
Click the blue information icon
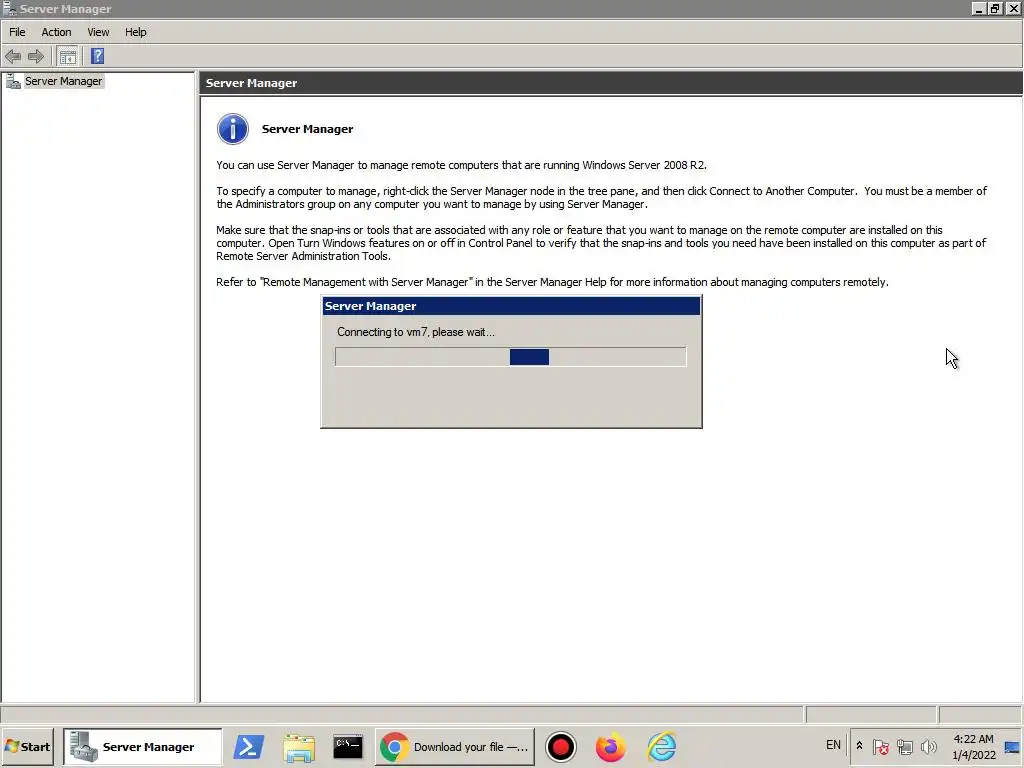point(232,129)
